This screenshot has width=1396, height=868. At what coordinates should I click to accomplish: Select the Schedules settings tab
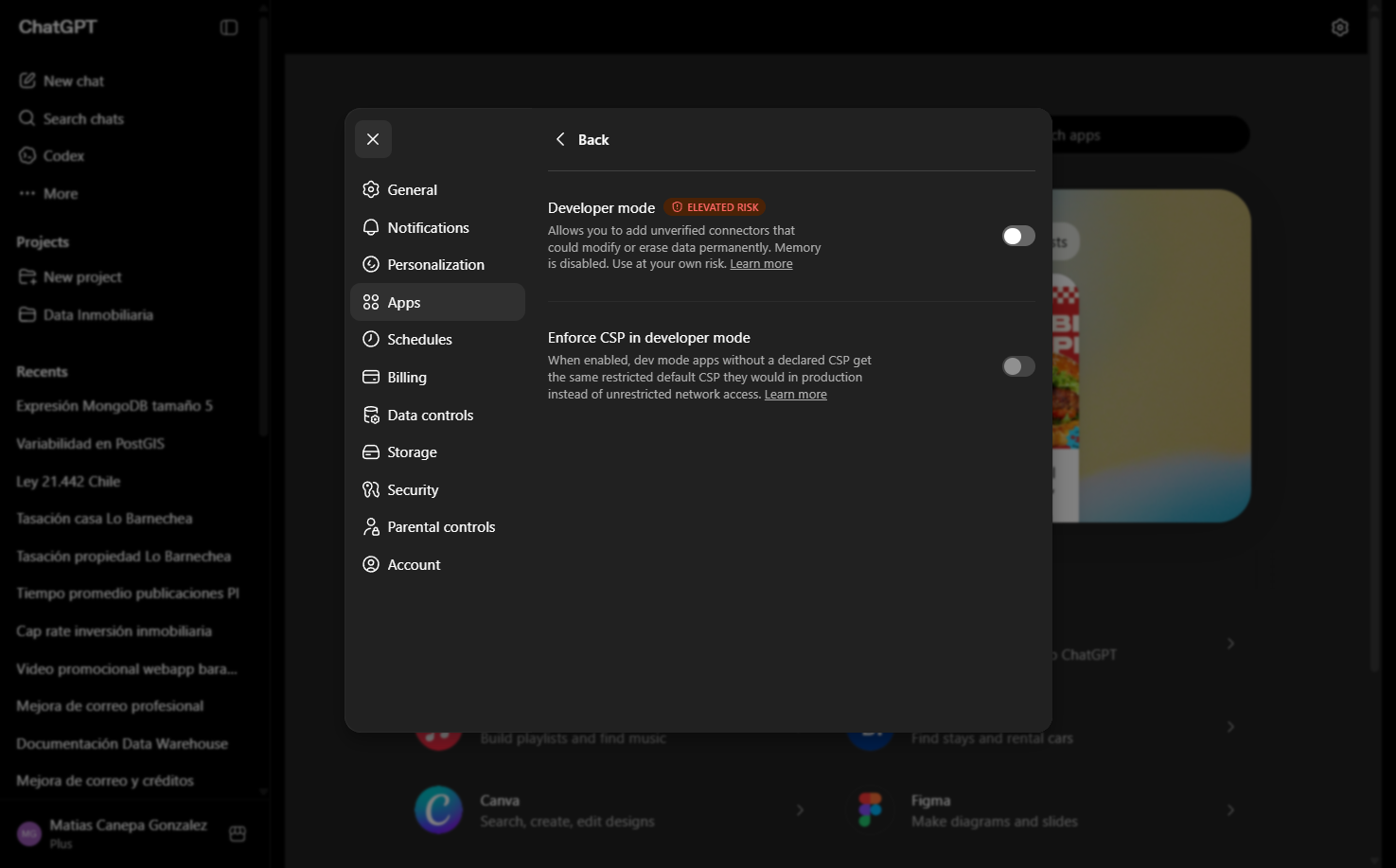click(437, 340)
